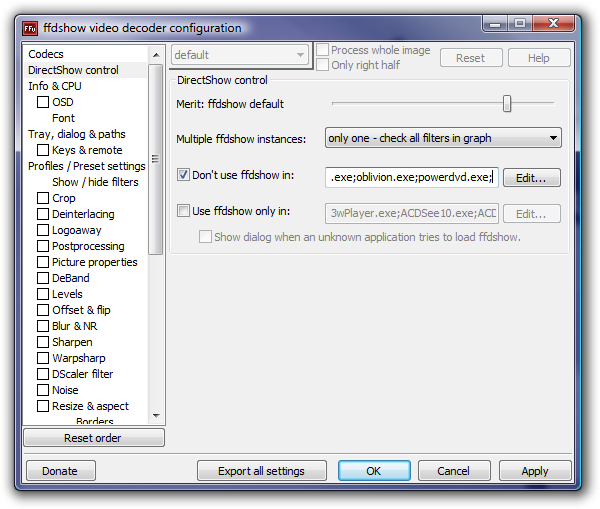The image size is (600, 509).
Task: Open the Multiple ffdshow instances dropdown
Action: pos(443,138)
